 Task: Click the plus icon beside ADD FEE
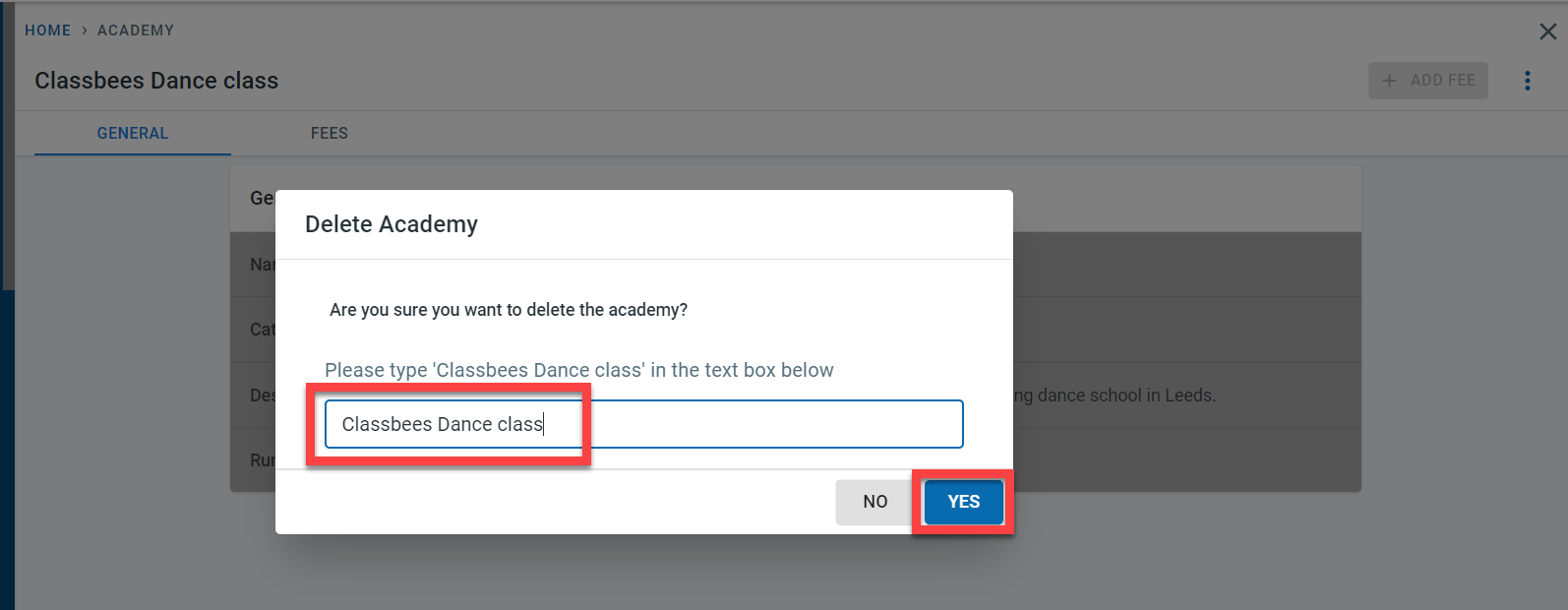[x=1389, y=81]
